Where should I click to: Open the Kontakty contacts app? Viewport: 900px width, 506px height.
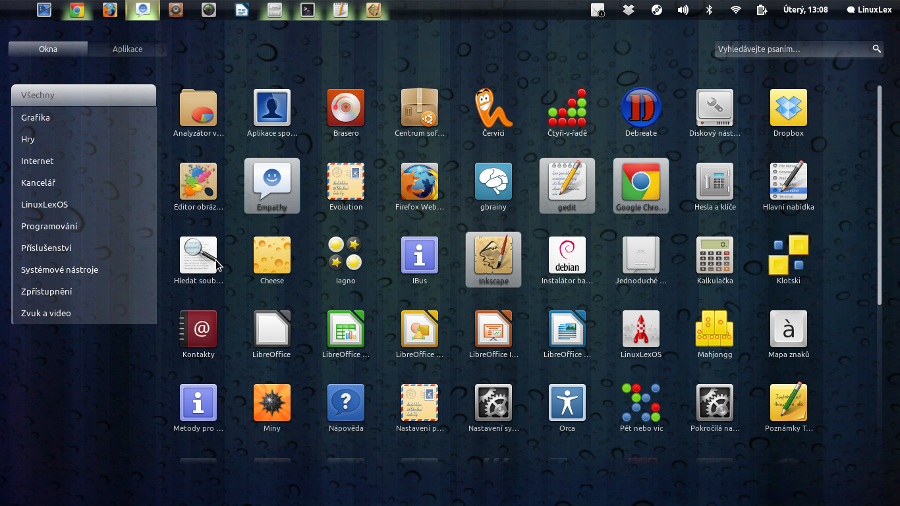point(198,333)
